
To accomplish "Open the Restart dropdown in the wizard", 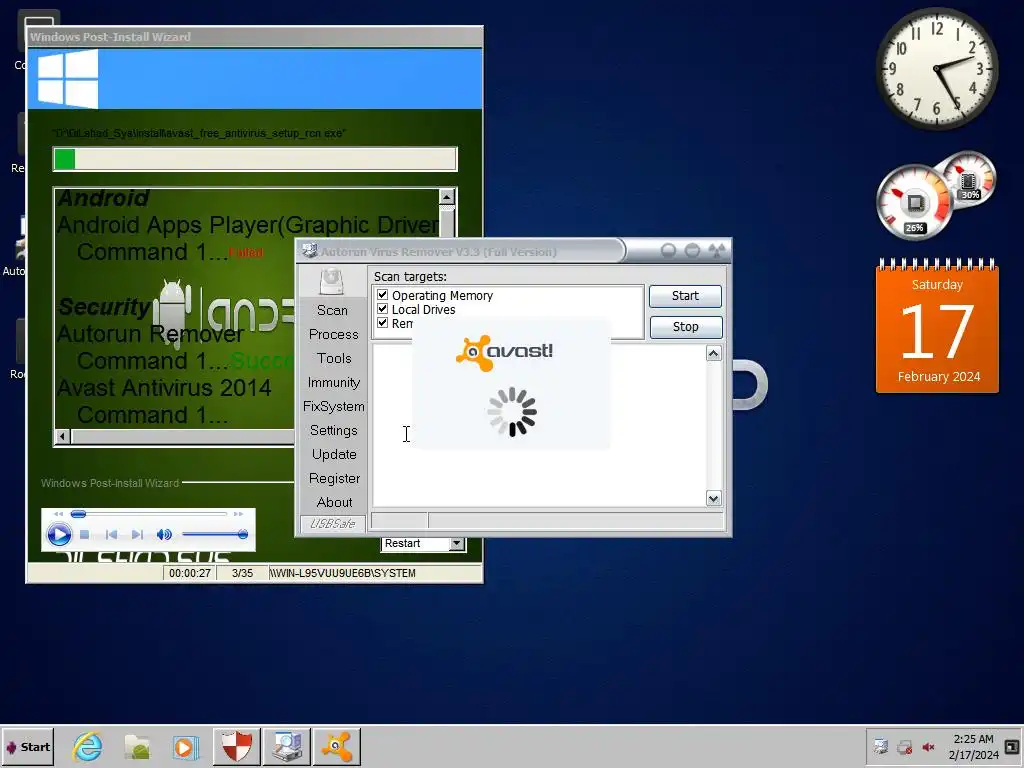I will tap(456, 543).
